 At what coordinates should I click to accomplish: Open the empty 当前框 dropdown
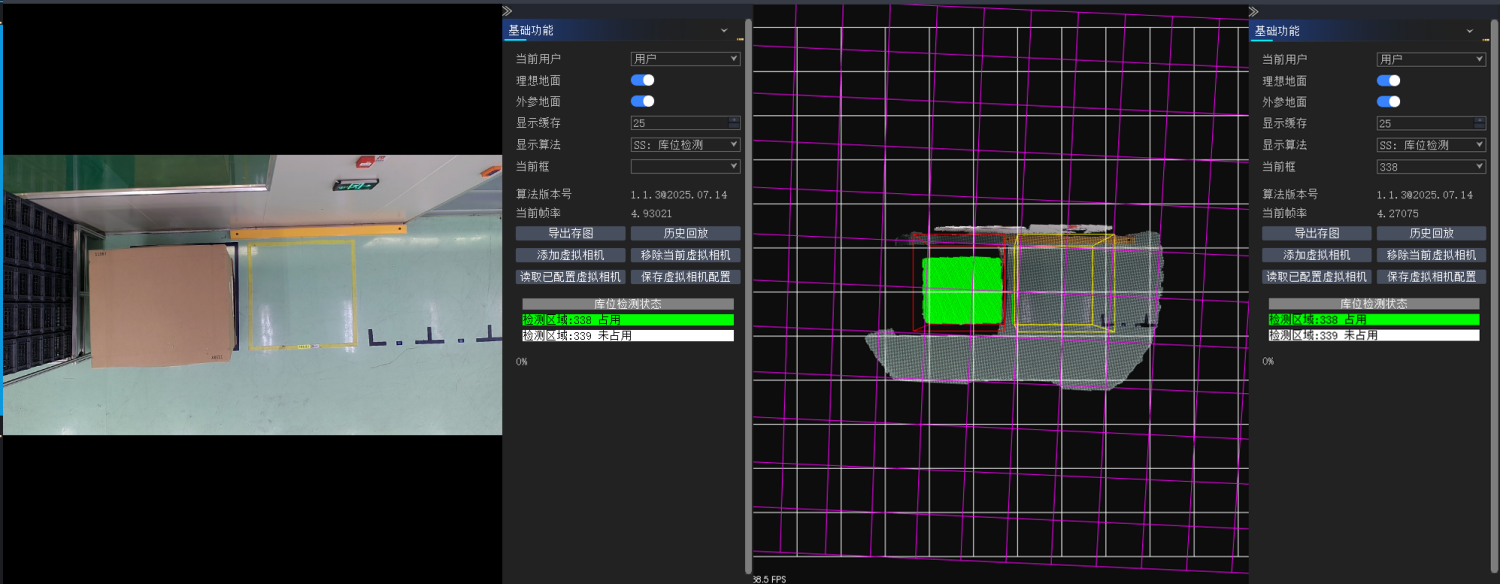(x=685, y=166)
